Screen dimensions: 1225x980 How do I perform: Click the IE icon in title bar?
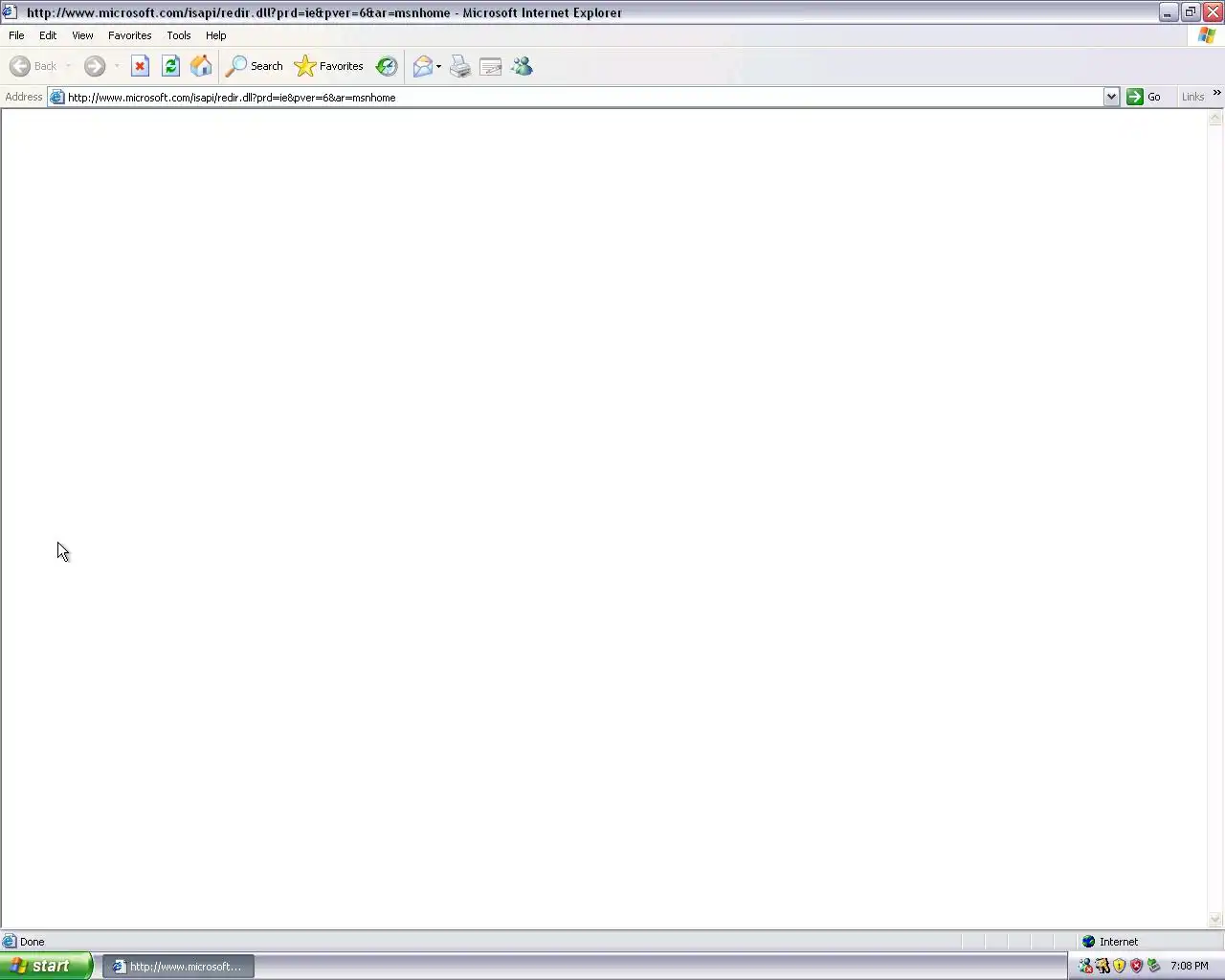pos(9,12)
